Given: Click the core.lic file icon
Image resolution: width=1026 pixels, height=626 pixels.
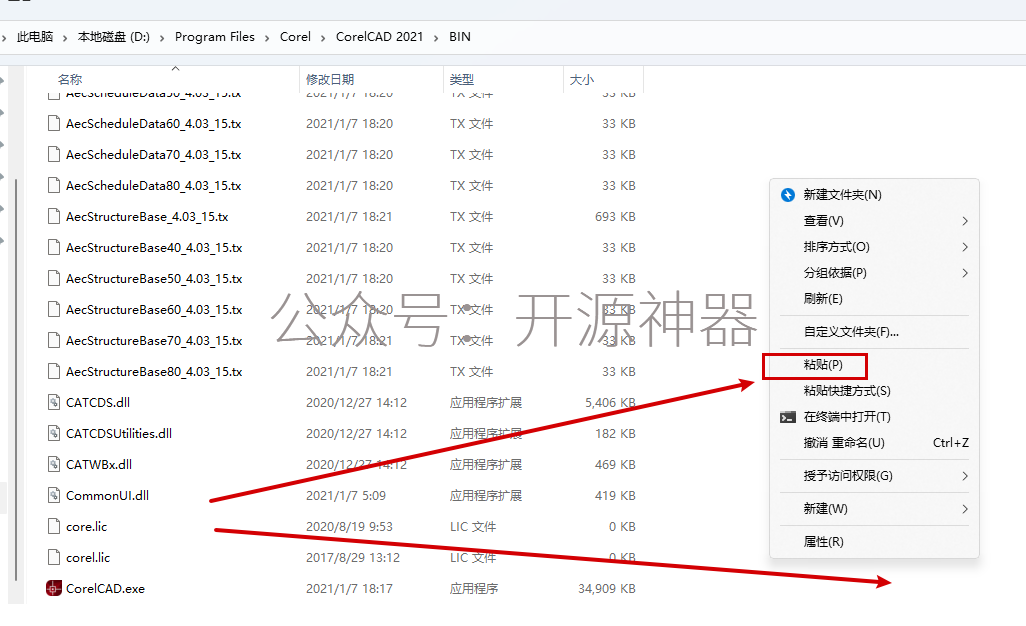Looking at the screenshot, I should tap(54, 526).
